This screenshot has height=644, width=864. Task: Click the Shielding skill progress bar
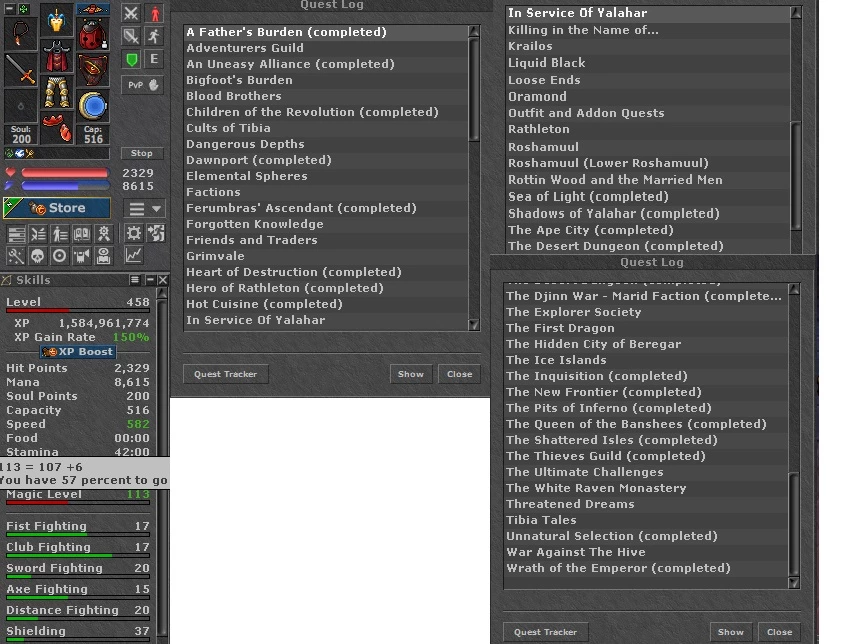78,640
